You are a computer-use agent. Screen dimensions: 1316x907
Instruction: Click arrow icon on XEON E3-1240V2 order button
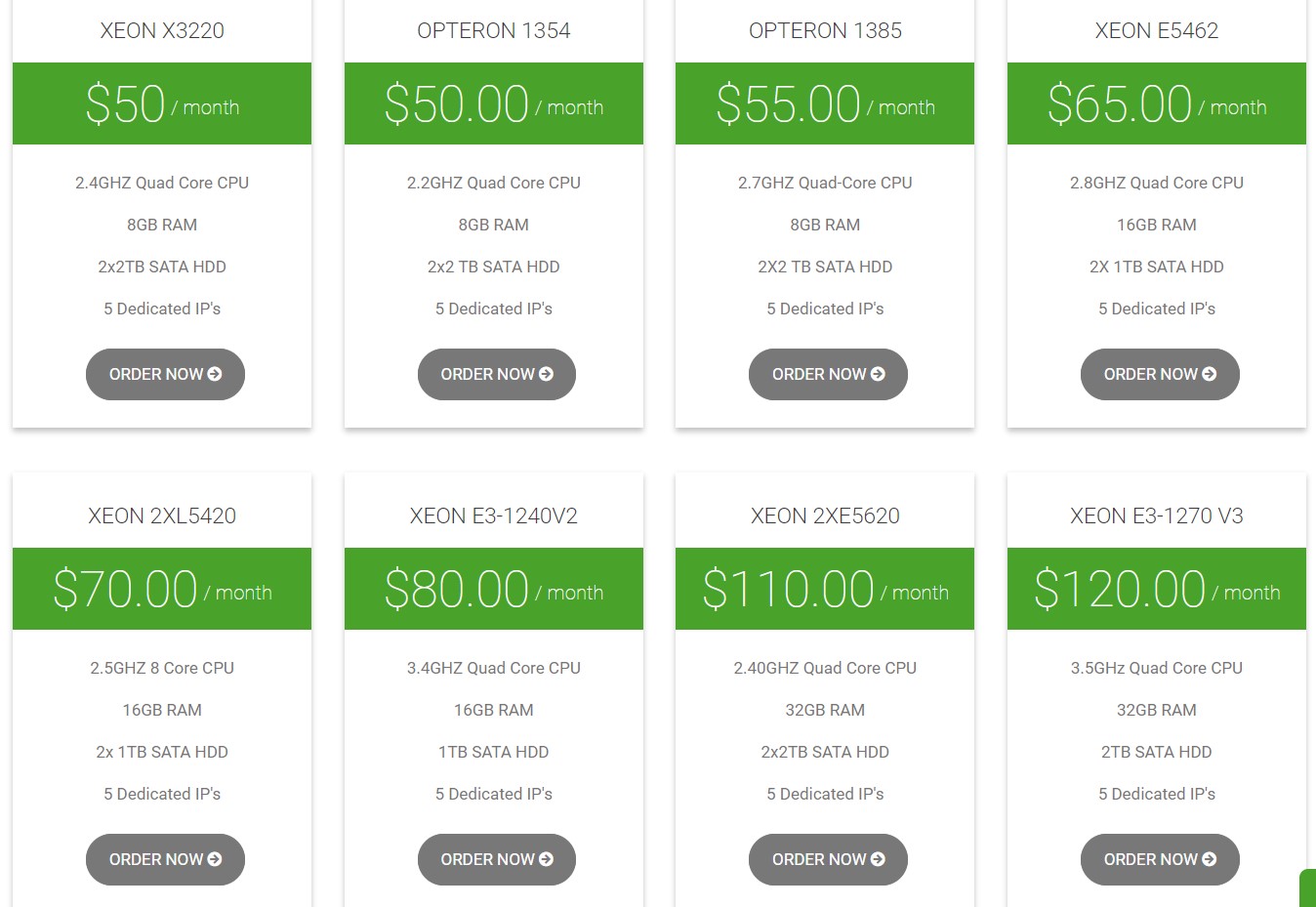[x=546, y=859]
